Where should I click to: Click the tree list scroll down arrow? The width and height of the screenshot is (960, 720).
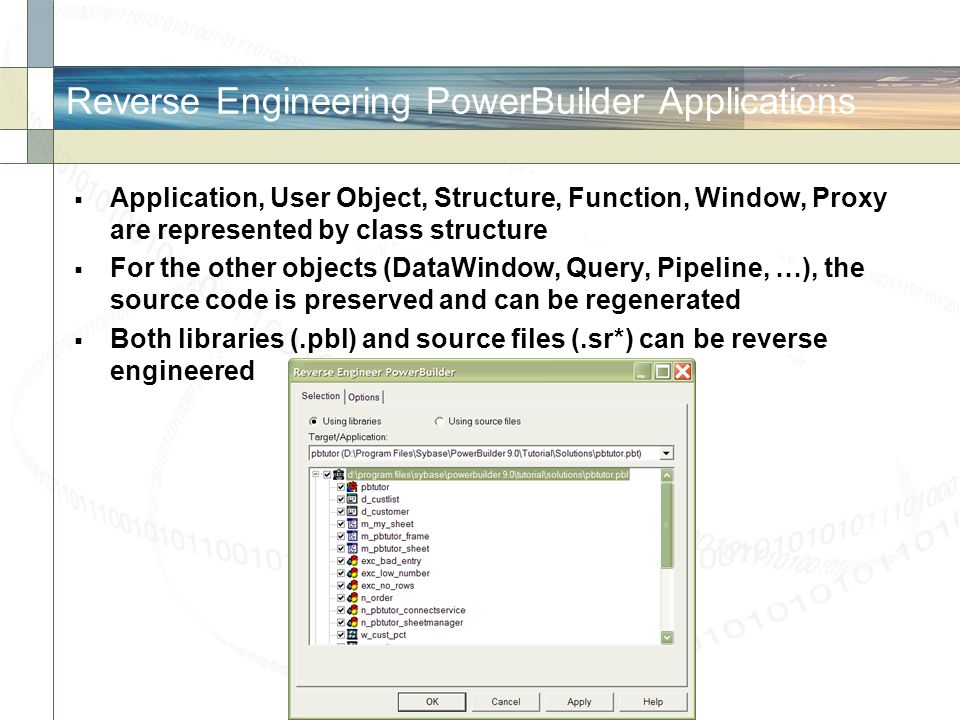pyautogui.click(x=667, y=637)
